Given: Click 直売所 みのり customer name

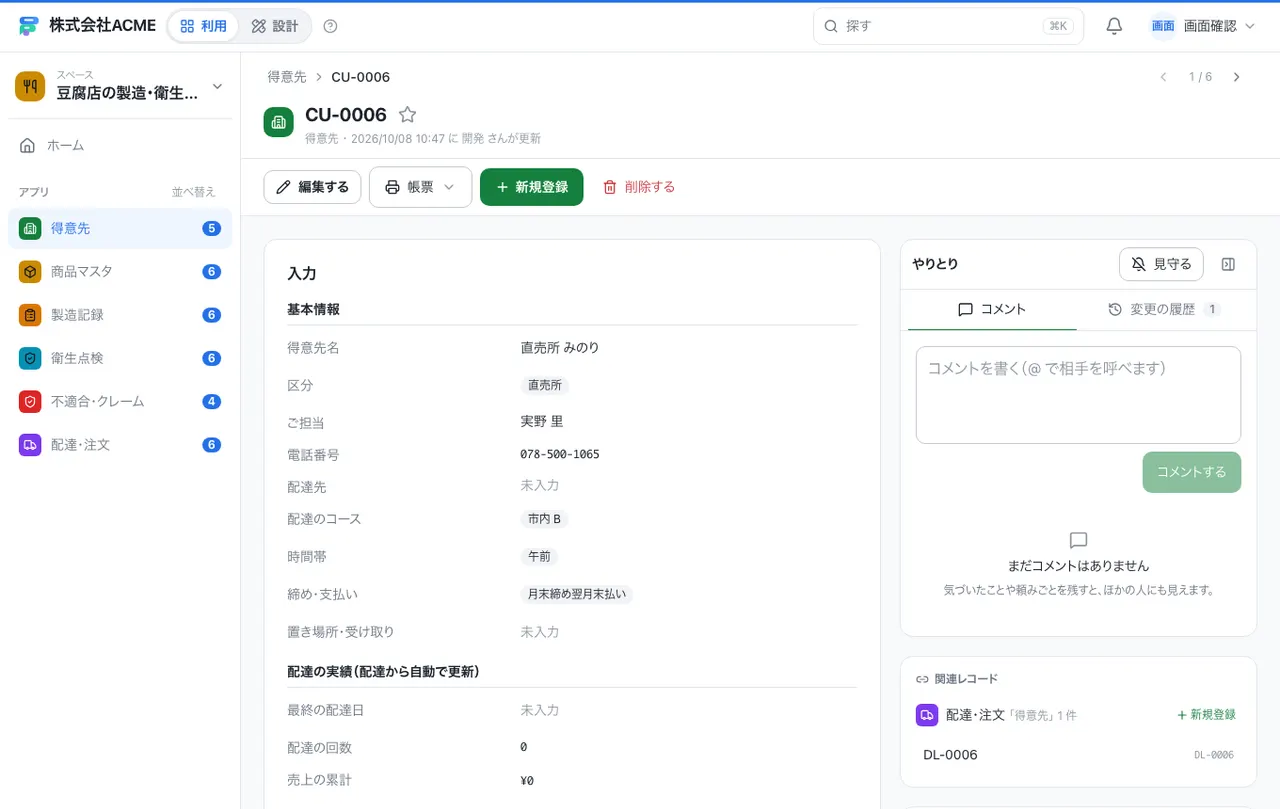Looking at the screenshot, I should (x=560, y=348).
